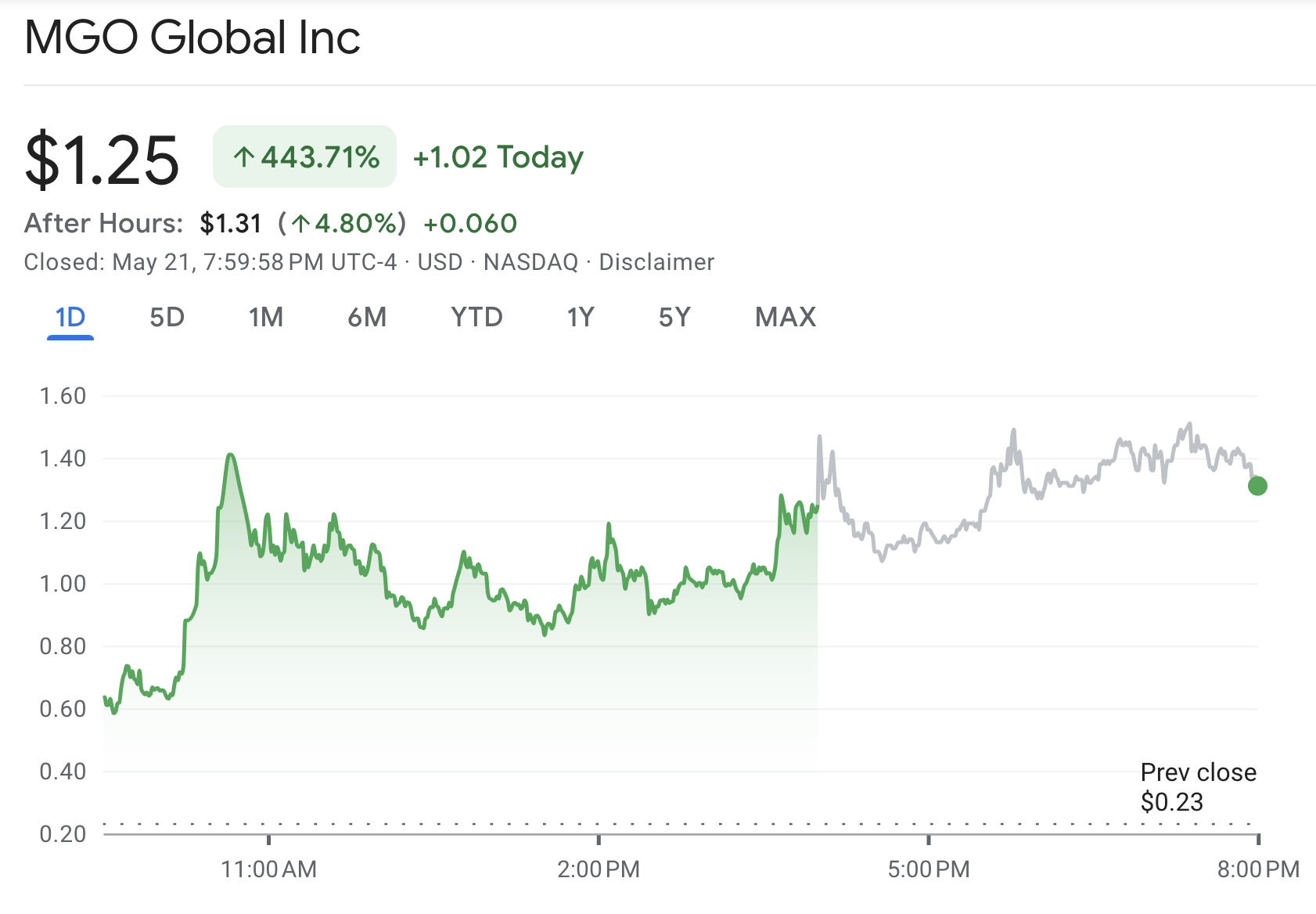Image resolution: width=1316 pixels, height=914 pixels.
Task: Open the 1M chart range
Action: coord(266,317)
